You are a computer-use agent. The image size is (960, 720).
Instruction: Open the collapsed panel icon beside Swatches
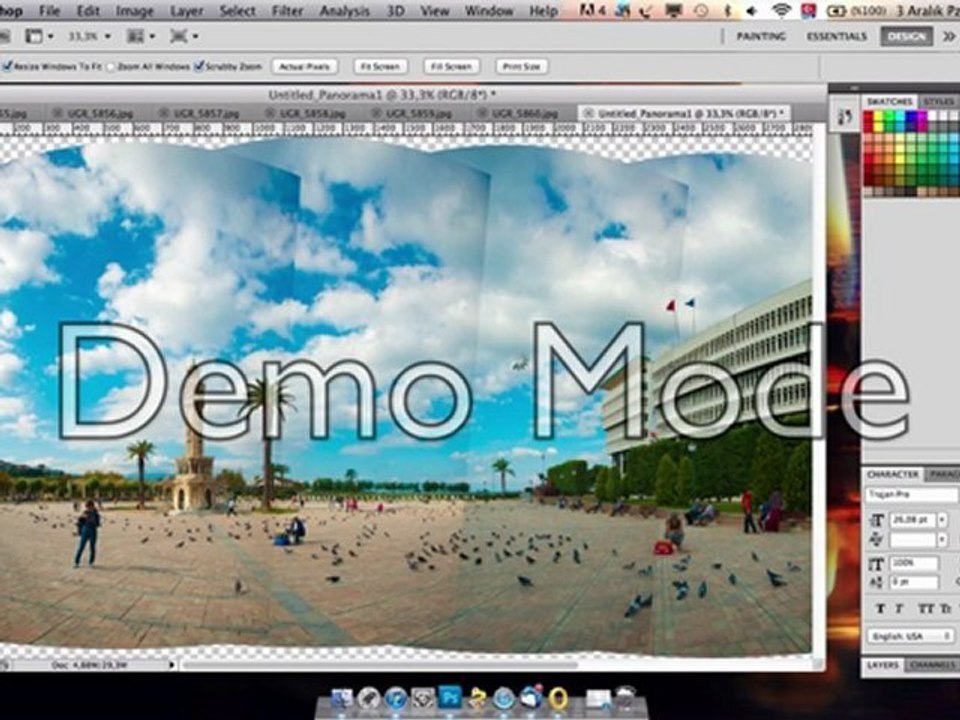click(846, 116)
